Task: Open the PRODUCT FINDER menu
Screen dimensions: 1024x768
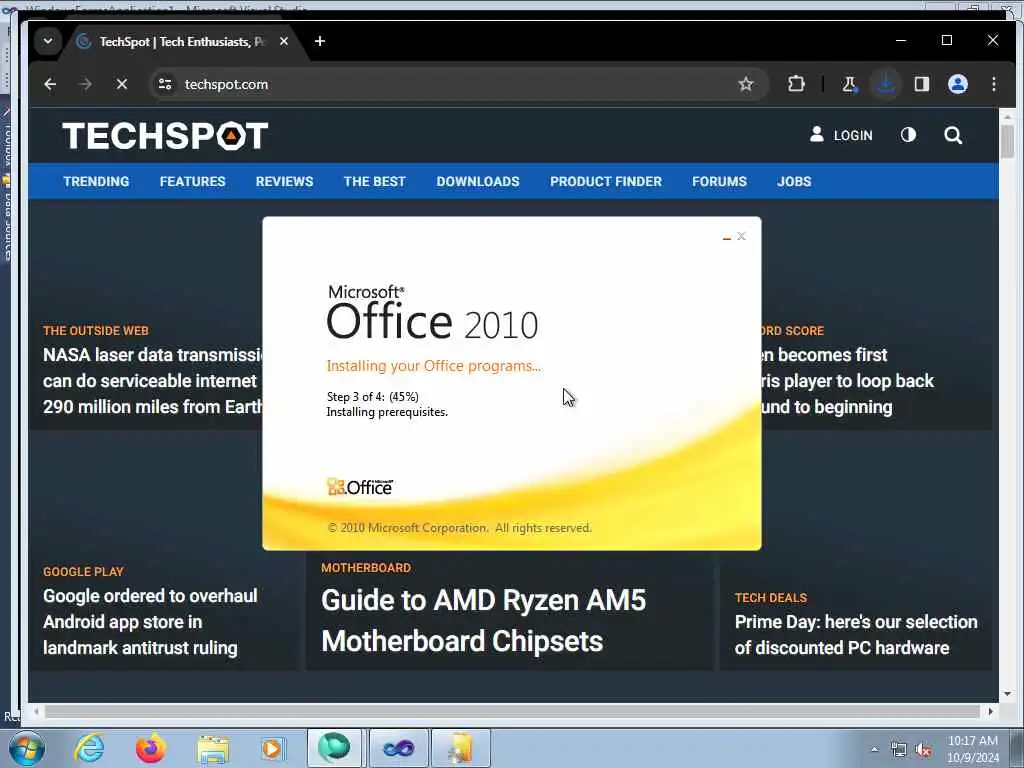Action: [x=606, y=182]
